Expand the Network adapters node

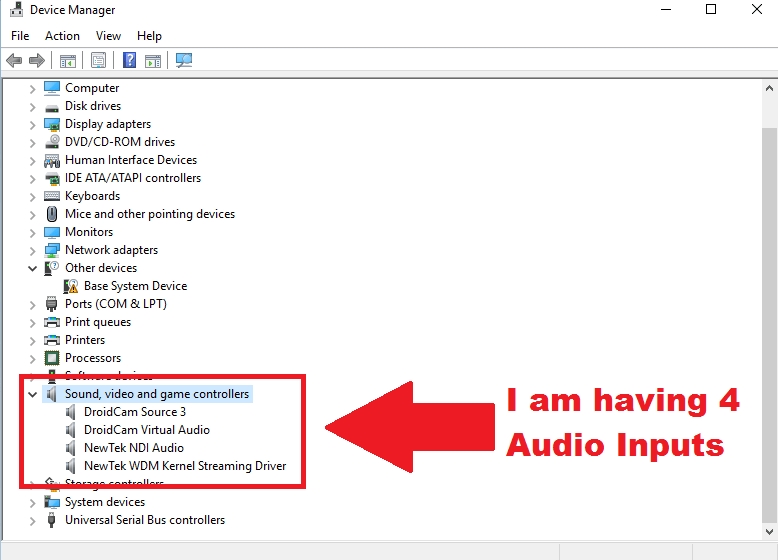tap(33, 250)
